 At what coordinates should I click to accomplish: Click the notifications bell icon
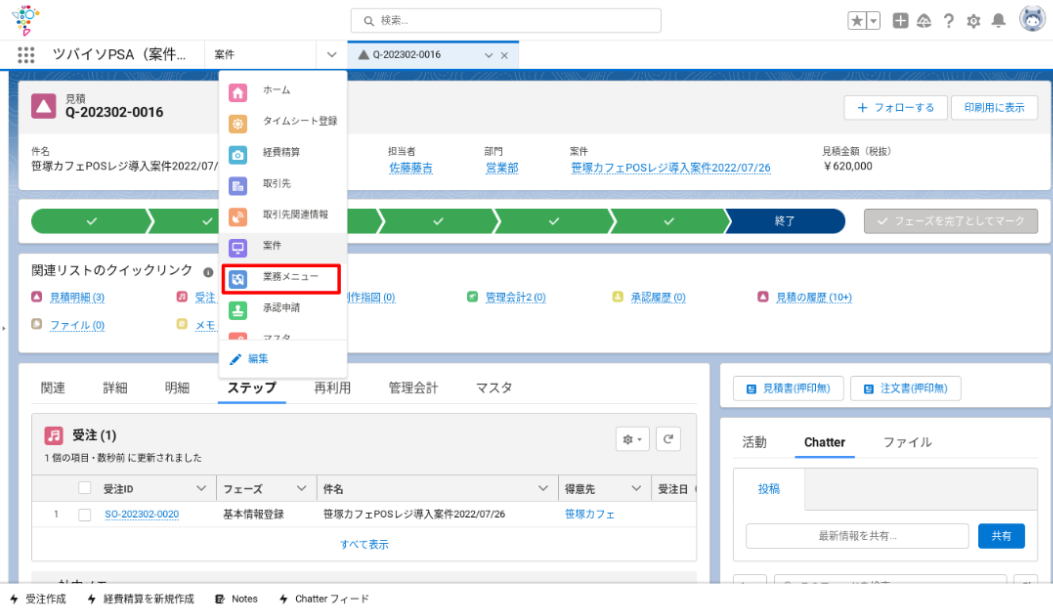pyautogui.click(x=998, y=21)
